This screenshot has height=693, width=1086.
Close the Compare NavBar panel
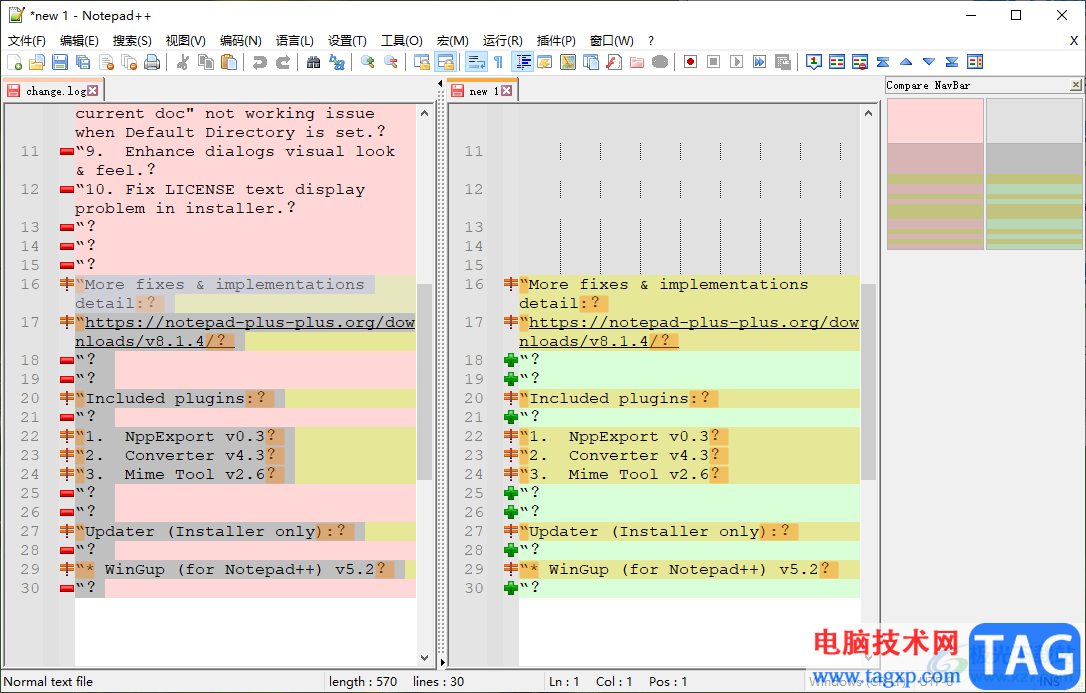click(x=1076, y=85)
